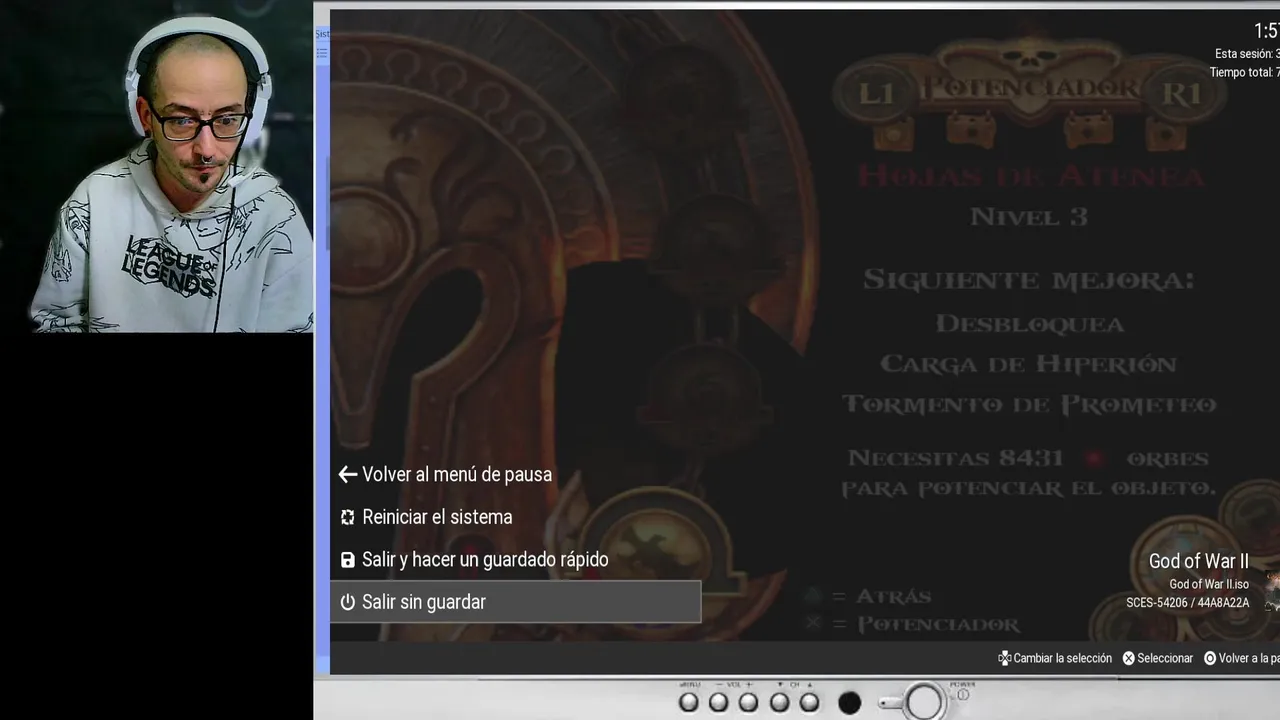Click the = Potenciador button hint in game
The image size is (1280, 720).
[x=912, y=624]
